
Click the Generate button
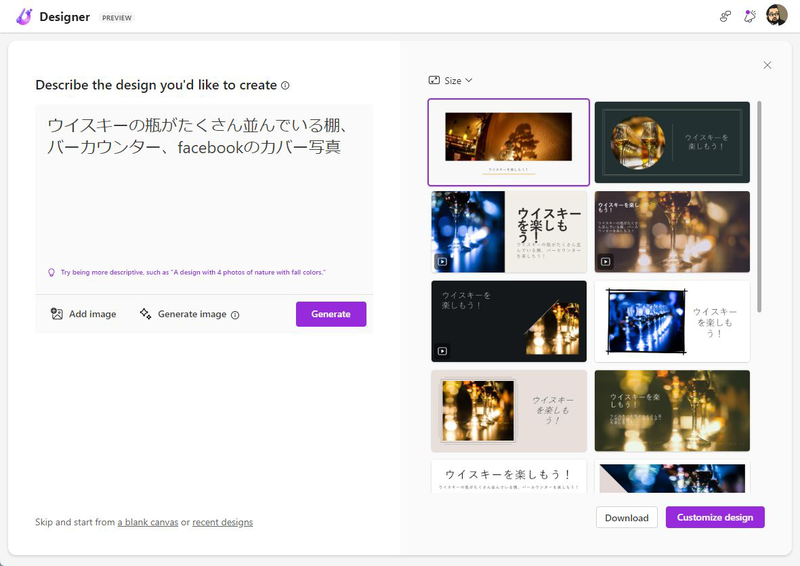tap(331, 314)
